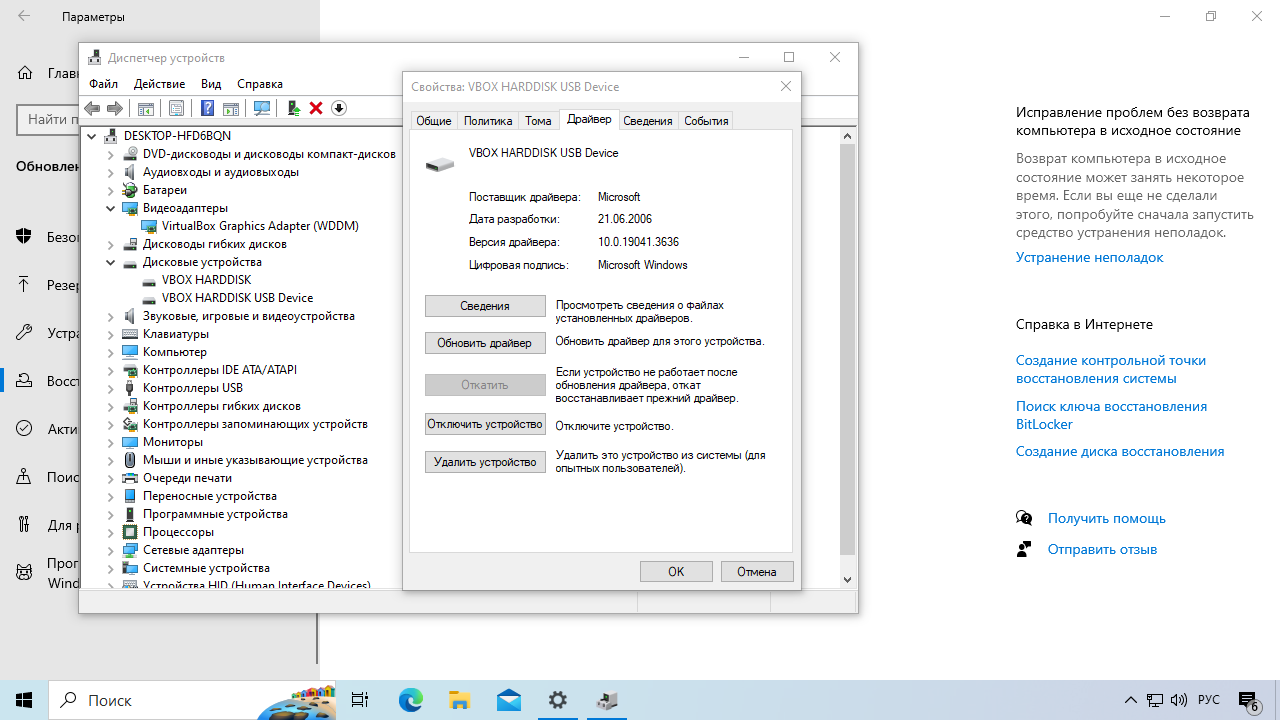This screenshot has width=1280, height=720.
Task: Open the Действие menu
Action: pyautogui.click(x=159, y=84)
